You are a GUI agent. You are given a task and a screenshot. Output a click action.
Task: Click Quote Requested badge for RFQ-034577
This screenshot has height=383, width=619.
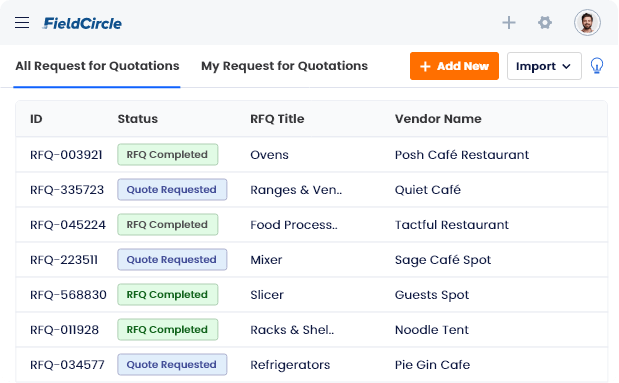pos(172,364)
